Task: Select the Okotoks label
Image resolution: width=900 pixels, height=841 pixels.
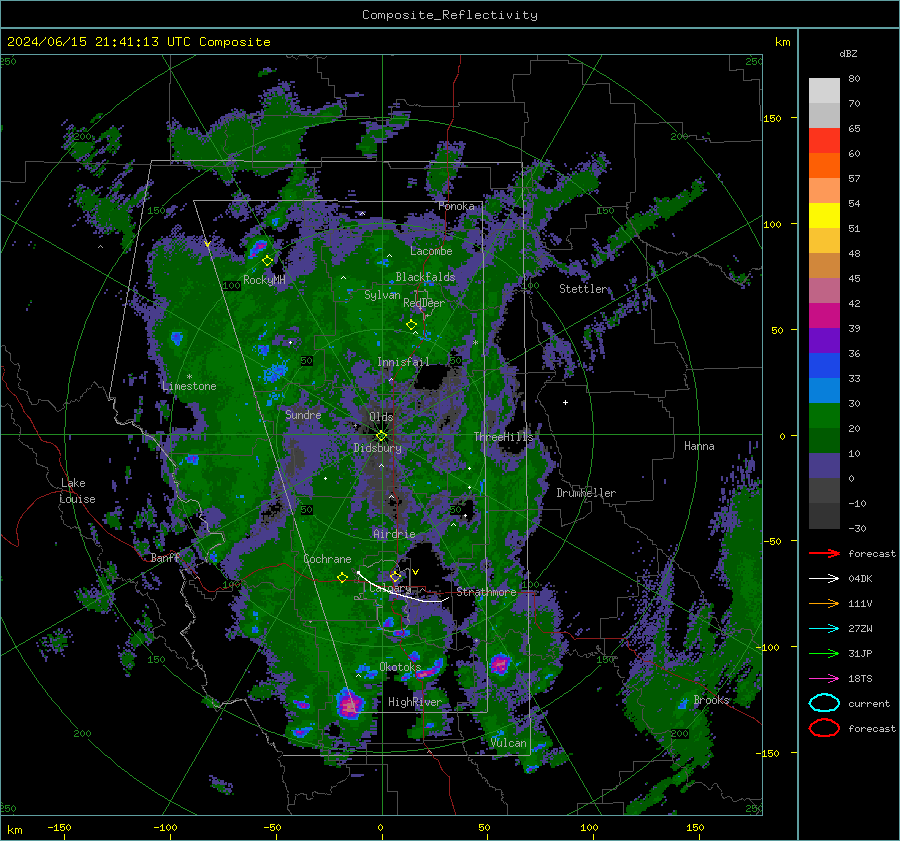Action: (400, 667)
